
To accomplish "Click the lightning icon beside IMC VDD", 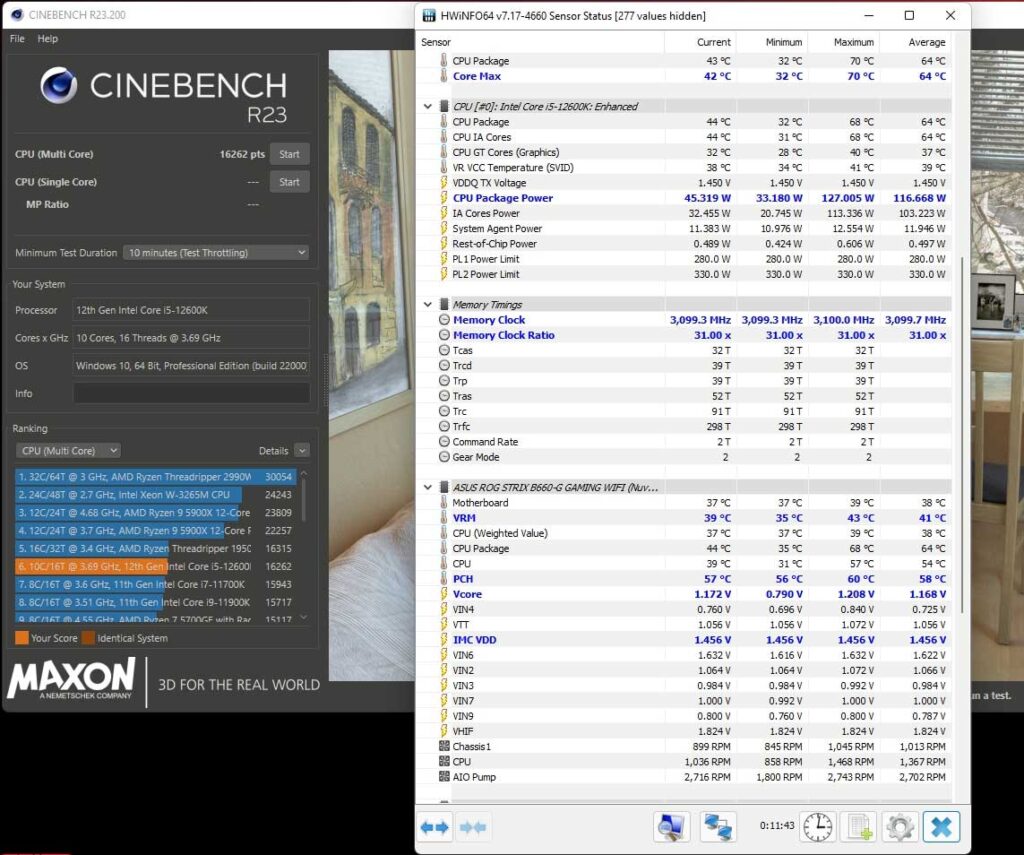I will pyautogui.click(x=444, y=639).
